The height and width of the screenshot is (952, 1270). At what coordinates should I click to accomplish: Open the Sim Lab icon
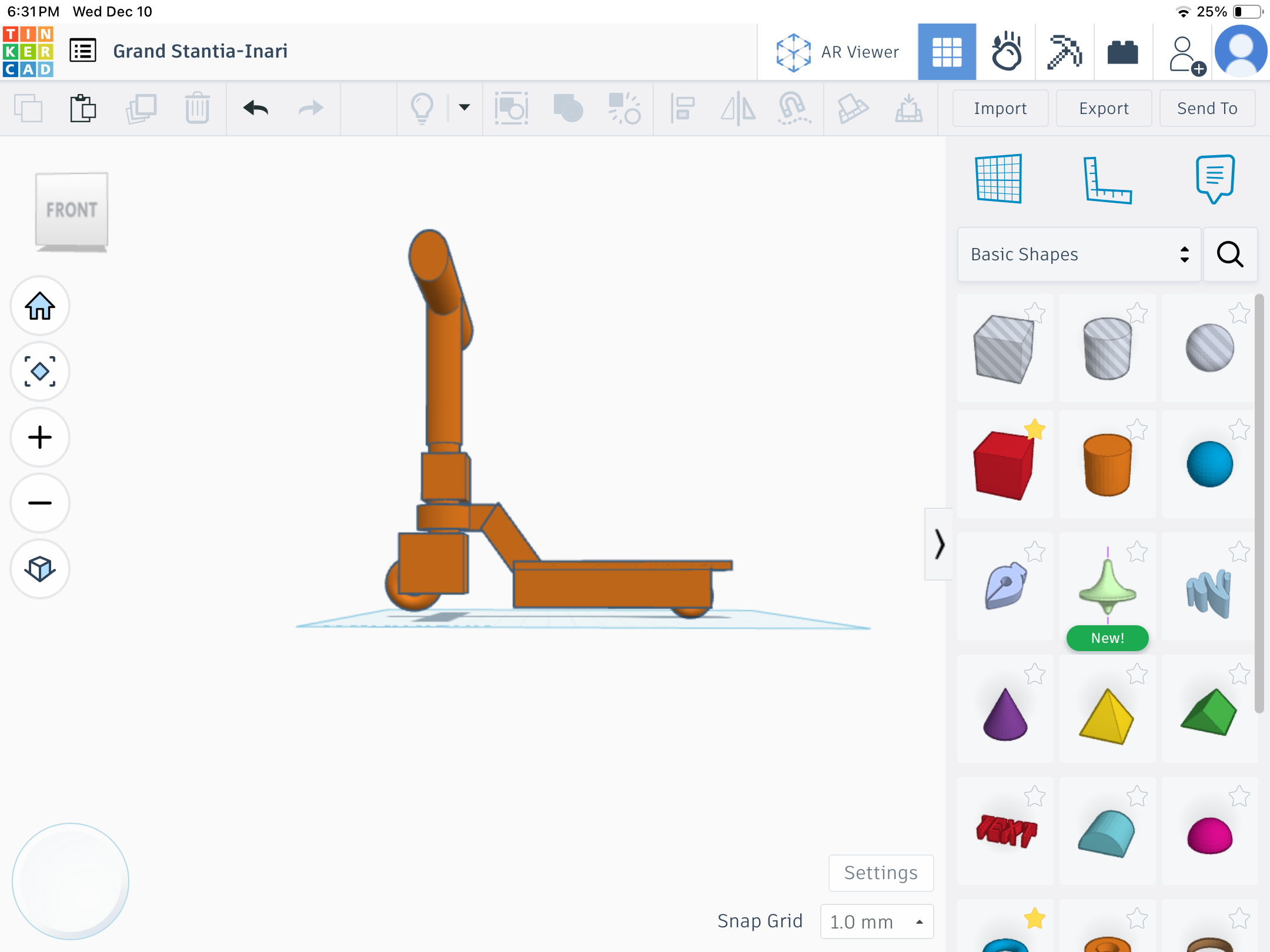coord(1006,52)
